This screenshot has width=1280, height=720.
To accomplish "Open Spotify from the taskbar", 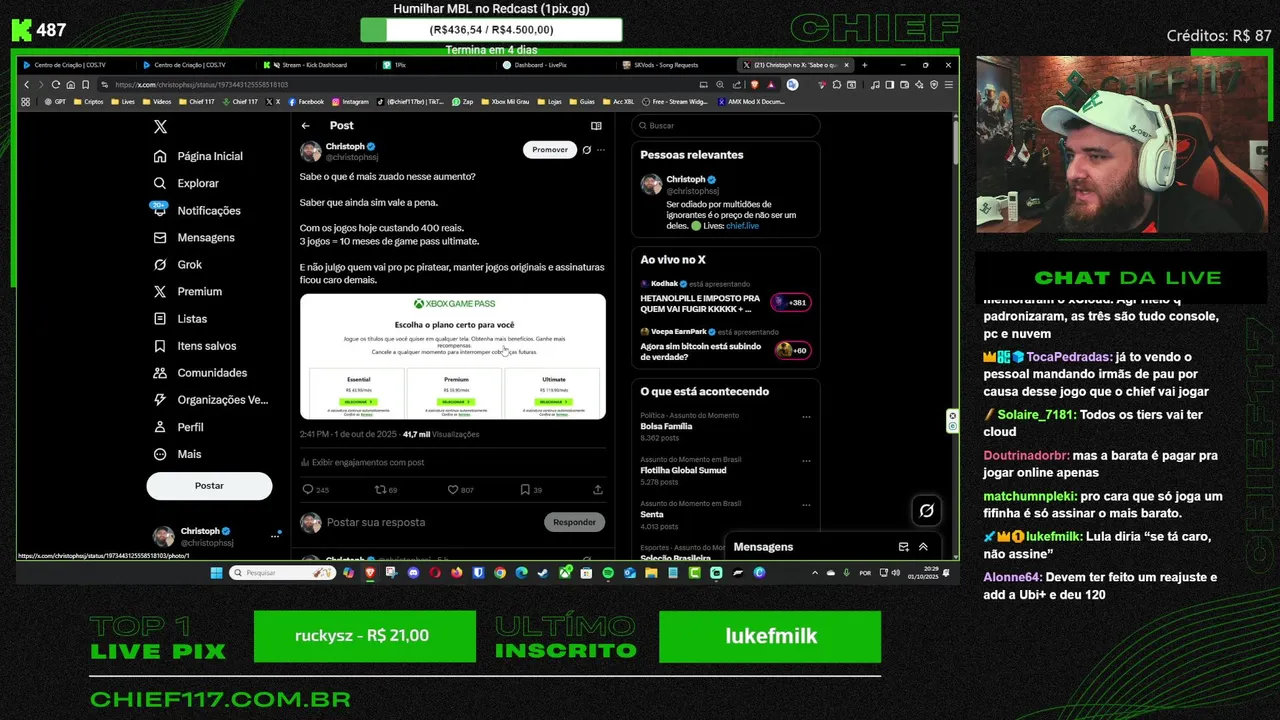I will tap(608, 573).
